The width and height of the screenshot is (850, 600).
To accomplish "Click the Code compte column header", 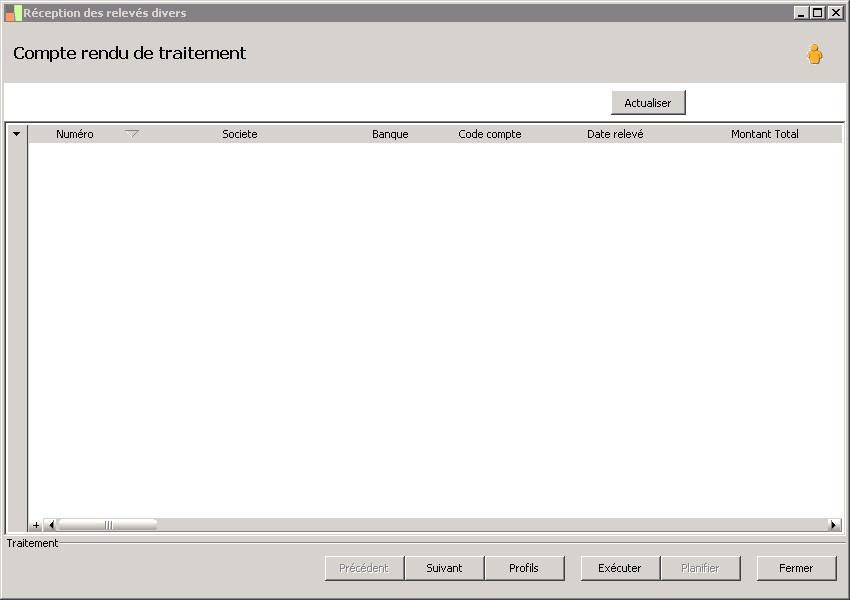I will (x=490, y=134).
